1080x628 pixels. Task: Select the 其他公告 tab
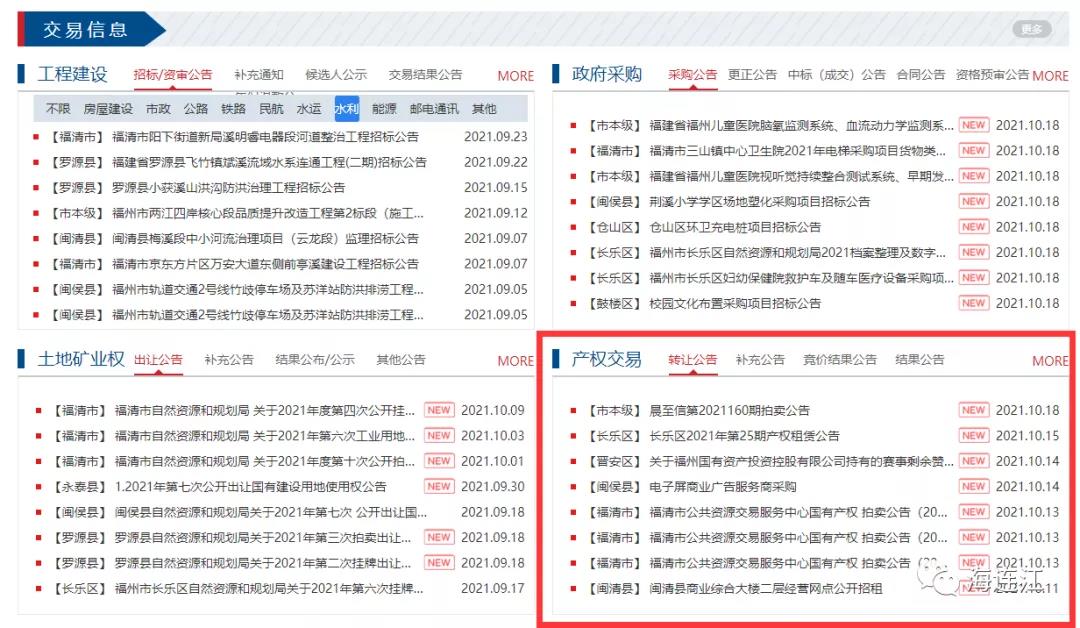401,359
